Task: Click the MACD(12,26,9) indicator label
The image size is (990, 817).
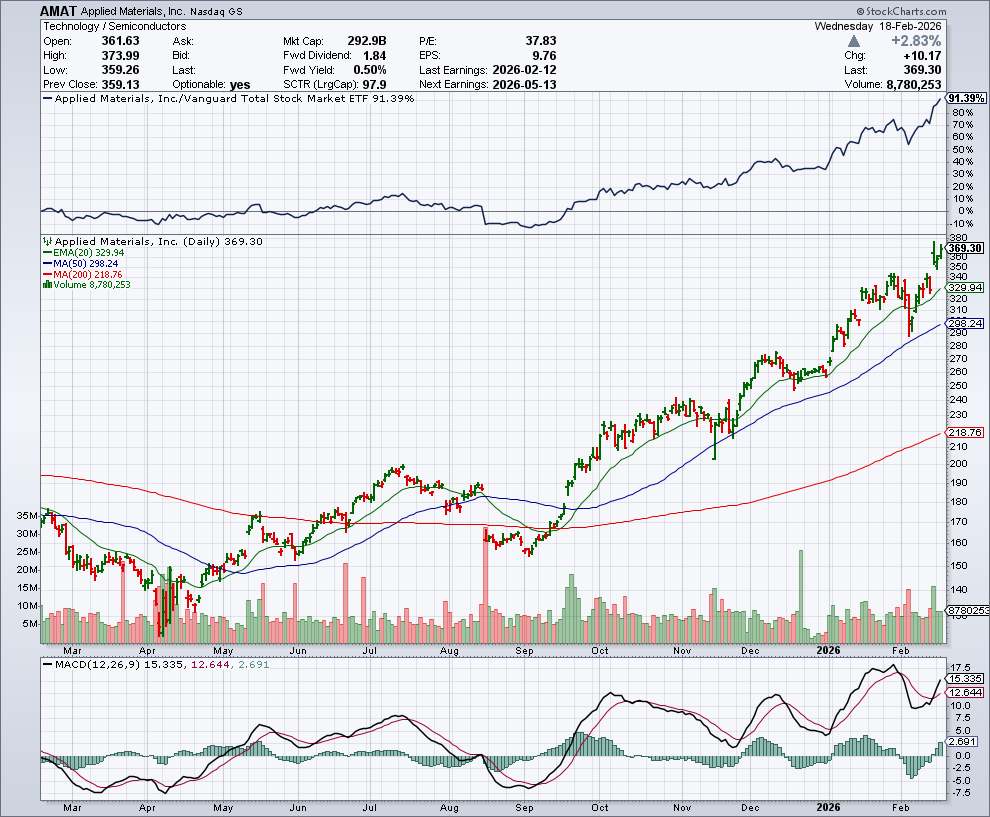Action: click(x=98, y=665)
